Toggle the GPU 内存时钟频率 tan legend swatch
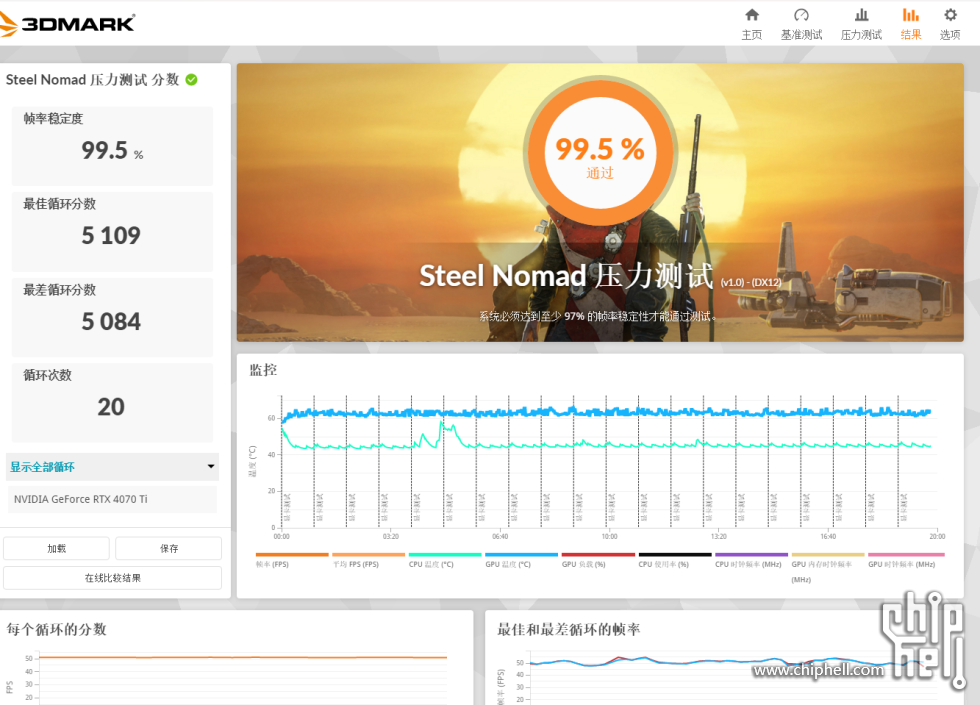Image resolution: width=980 pixels, height=705 pixels. [x=828, y=554]
